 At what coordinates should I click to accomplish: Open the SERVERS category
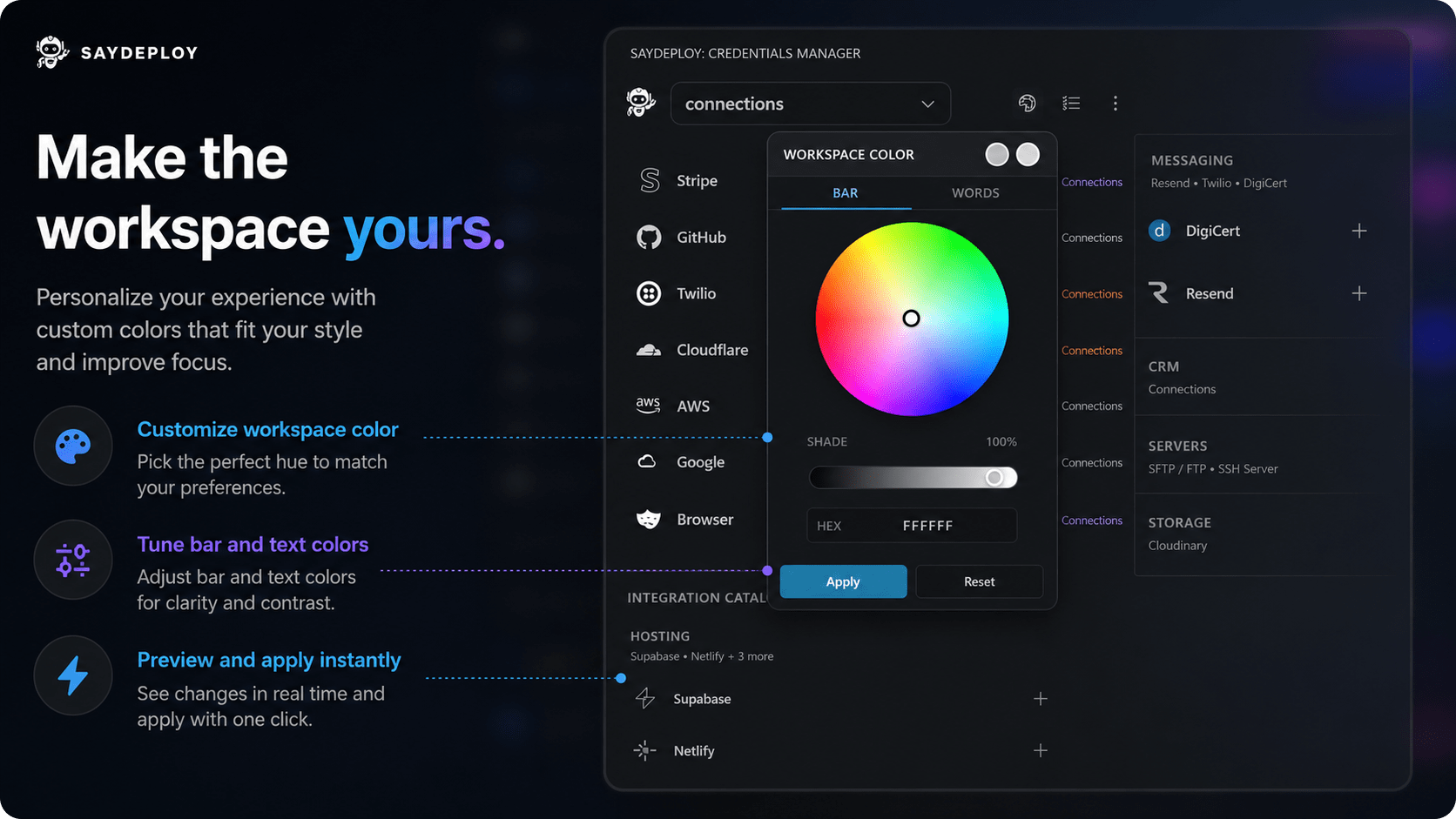tap(1177, 446)
